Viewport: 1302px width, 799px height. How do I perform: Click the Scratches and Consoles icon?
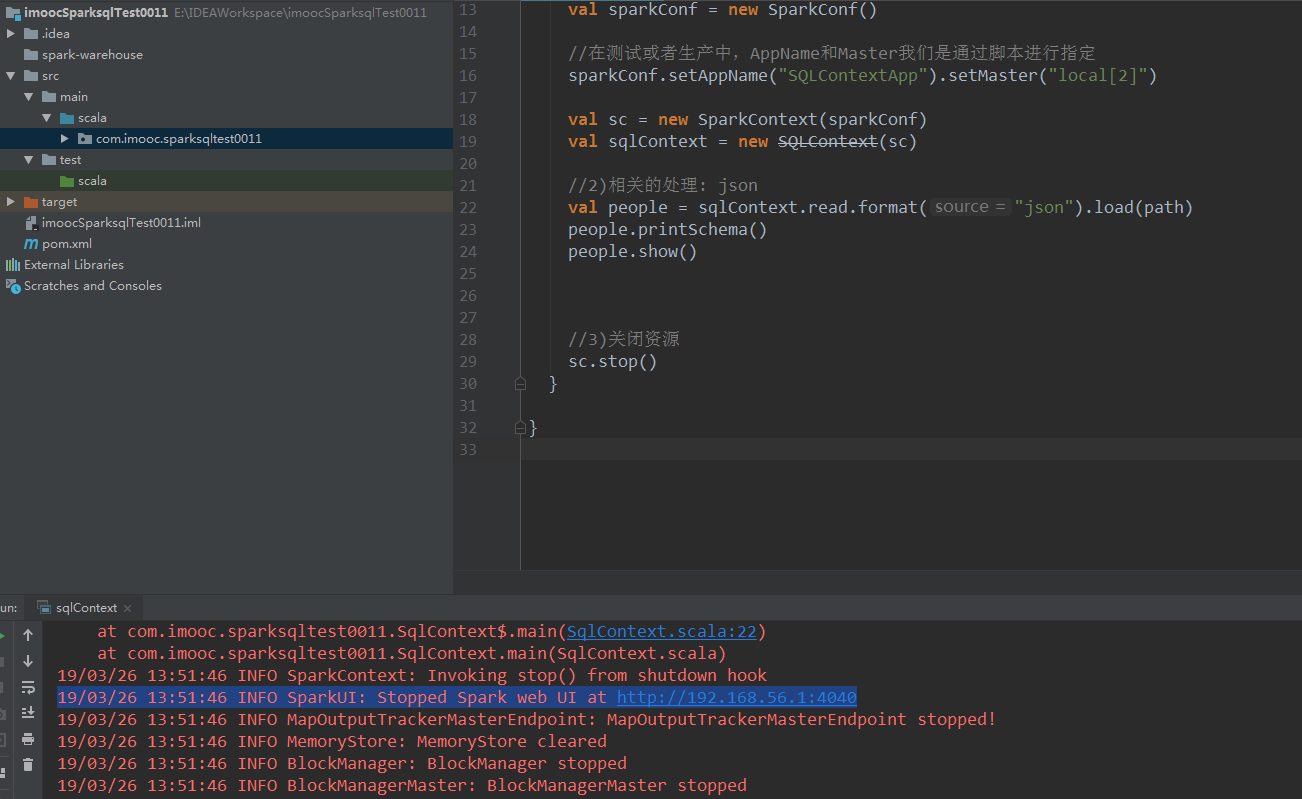point(13,286)
